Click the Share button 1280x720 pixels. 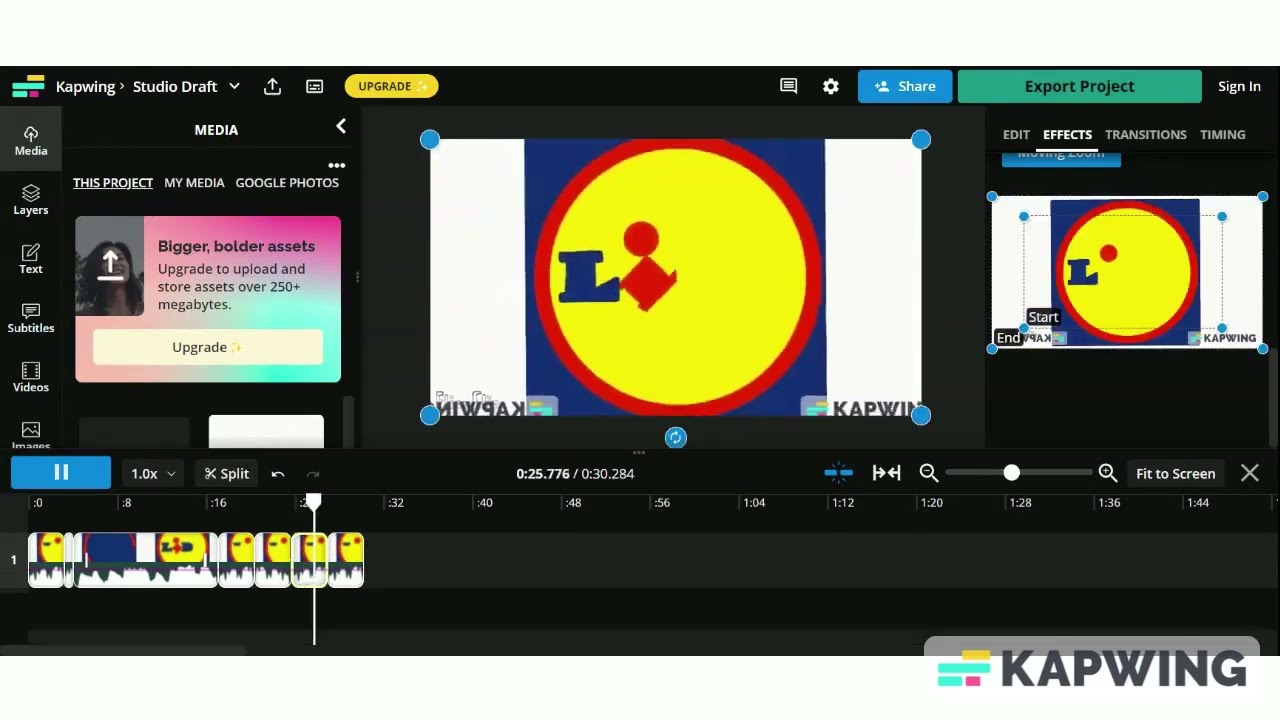(905, 86)
